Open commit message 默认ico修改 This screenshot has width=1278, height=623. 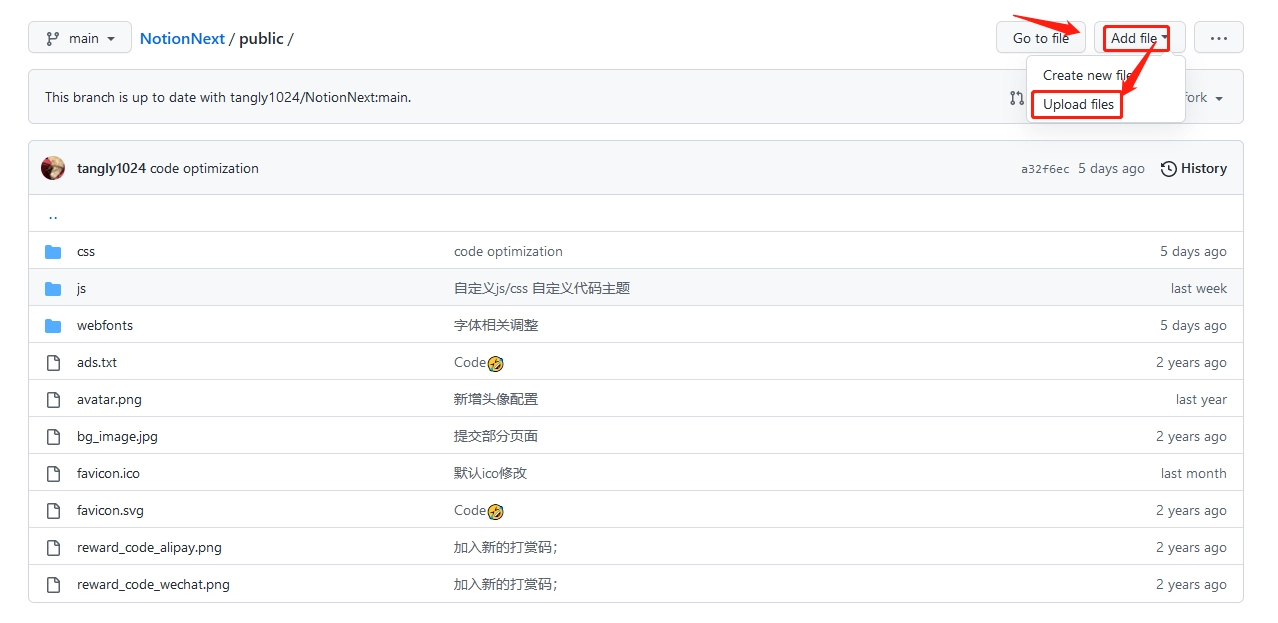[490, 473]
